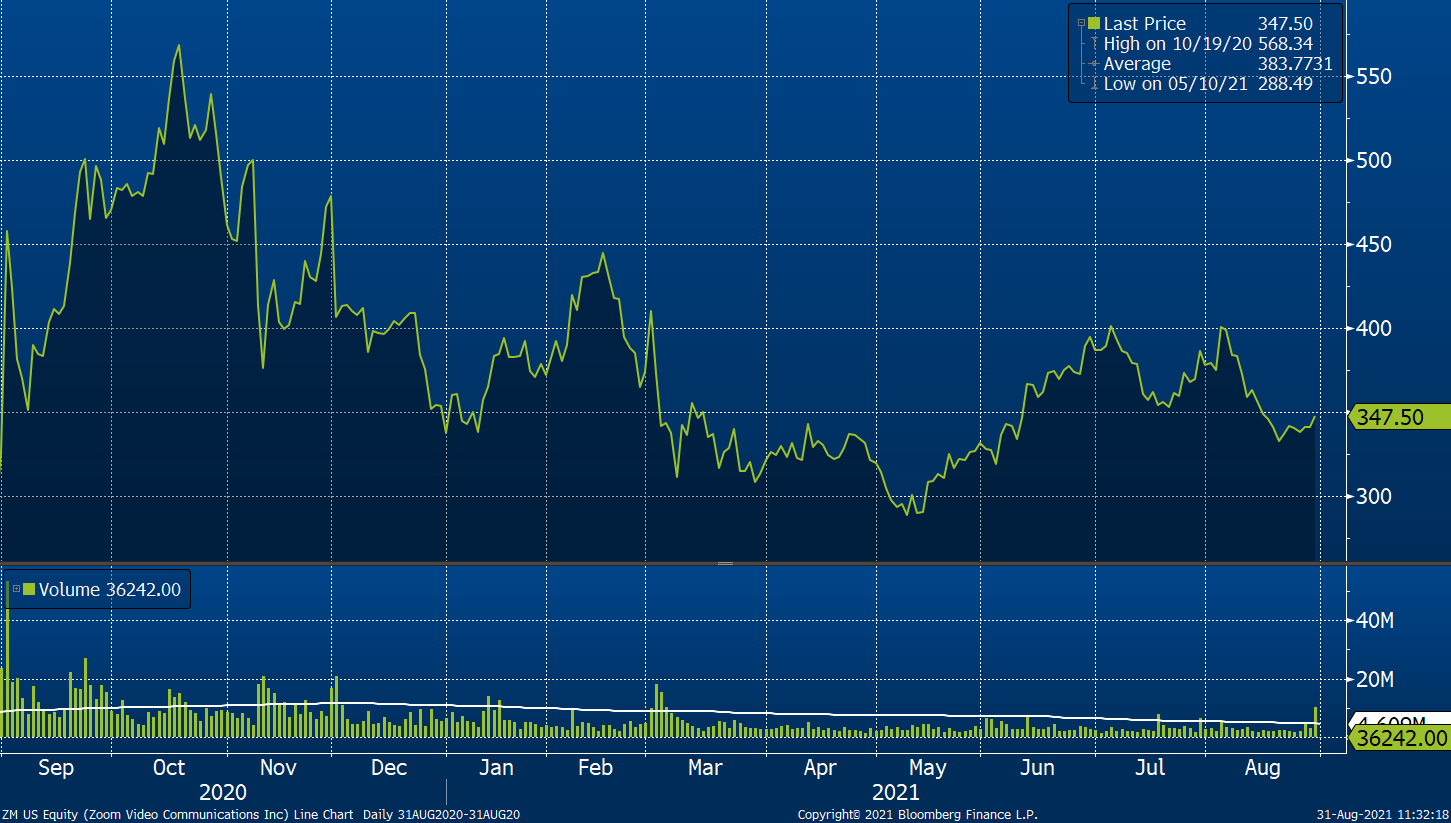Select 'Low on 05/10/21' legend row
This screenshot has height=823, width=1451.
pos(1208,85)
